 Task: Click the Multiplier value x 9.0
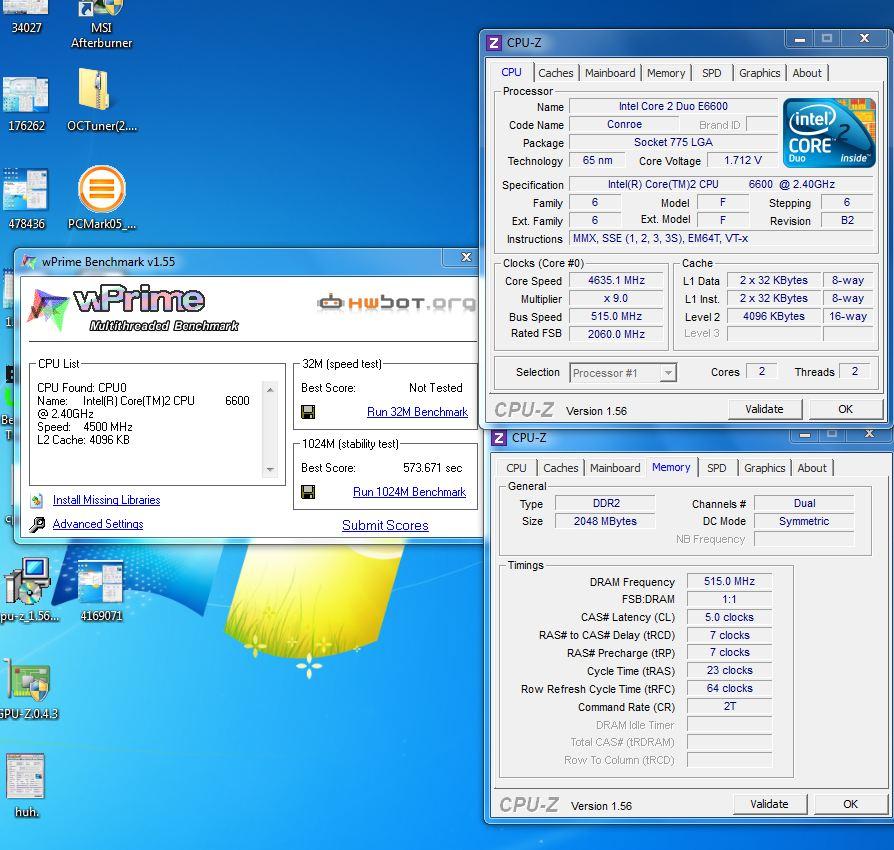(616, 298)
